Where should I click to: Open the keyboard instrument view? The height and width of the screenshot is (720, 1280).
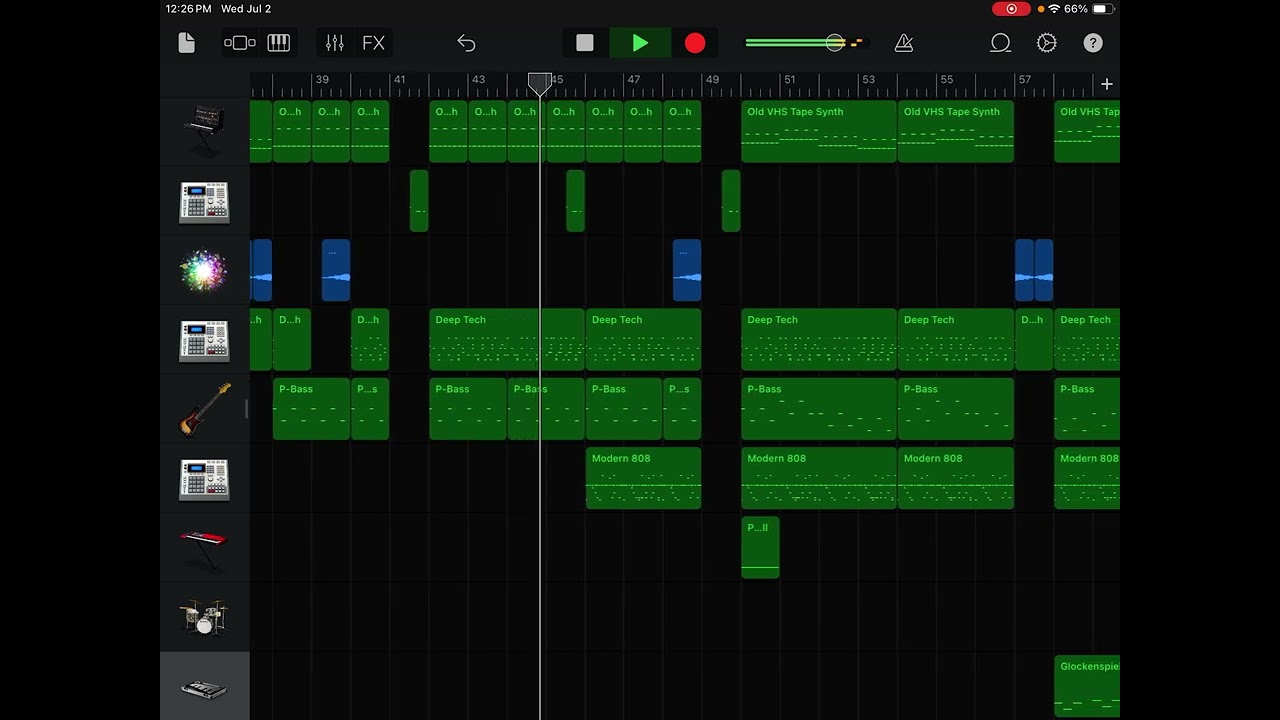click(278, 43)
